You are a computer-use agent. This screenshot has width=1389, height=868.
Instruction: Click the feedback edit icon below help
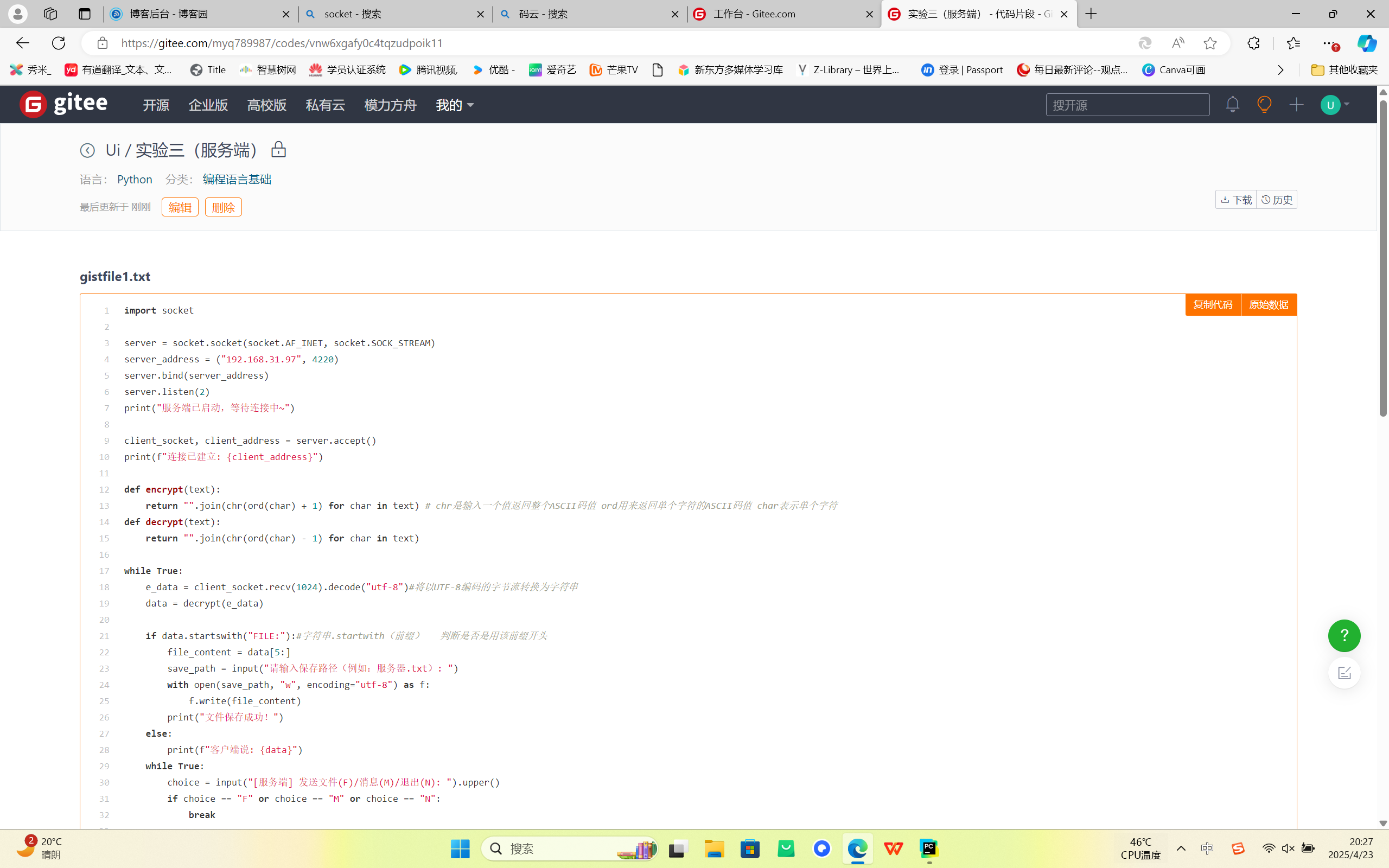point(1343,673)
